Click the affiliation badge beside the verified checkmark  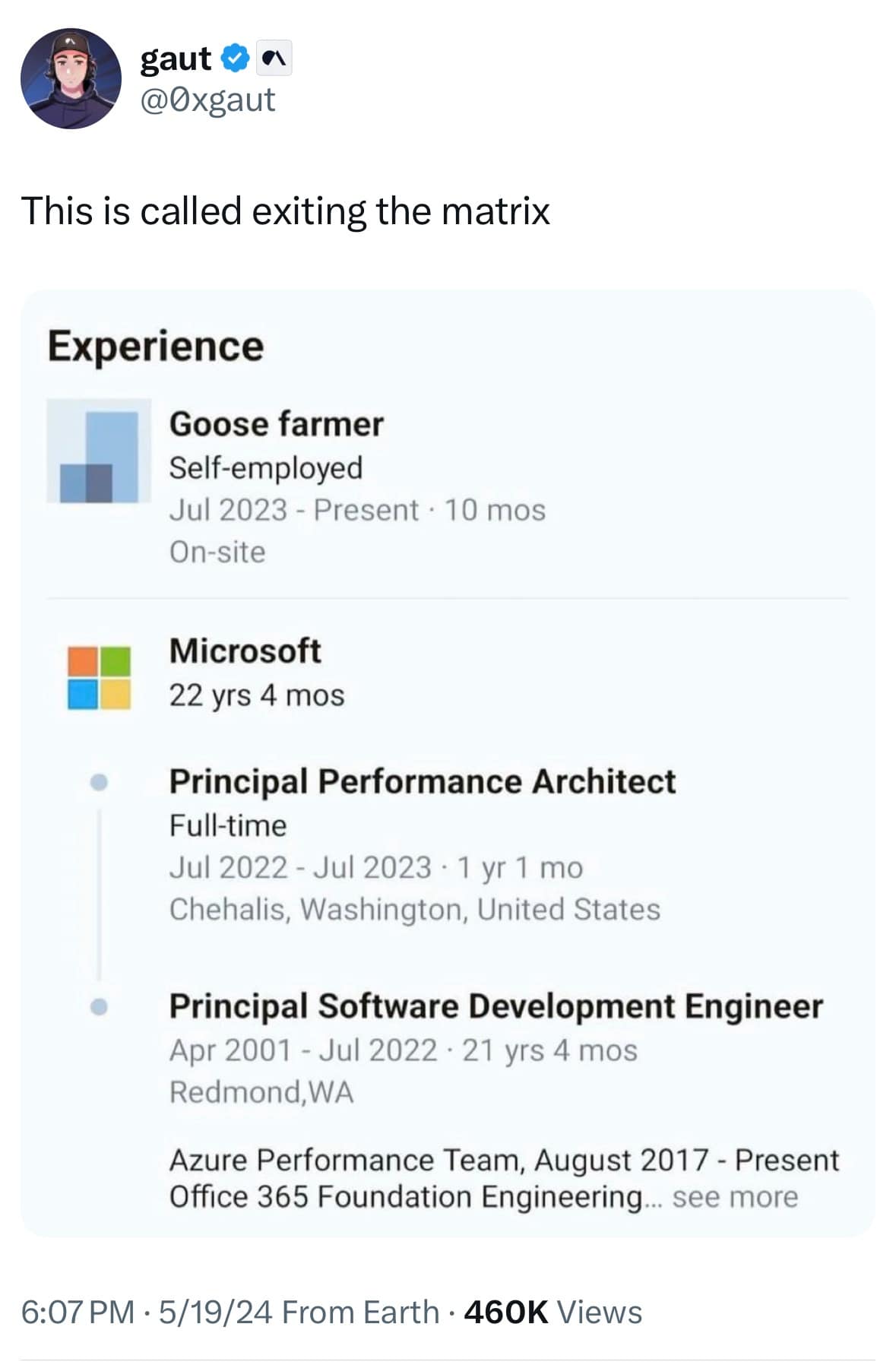[274, 59]
